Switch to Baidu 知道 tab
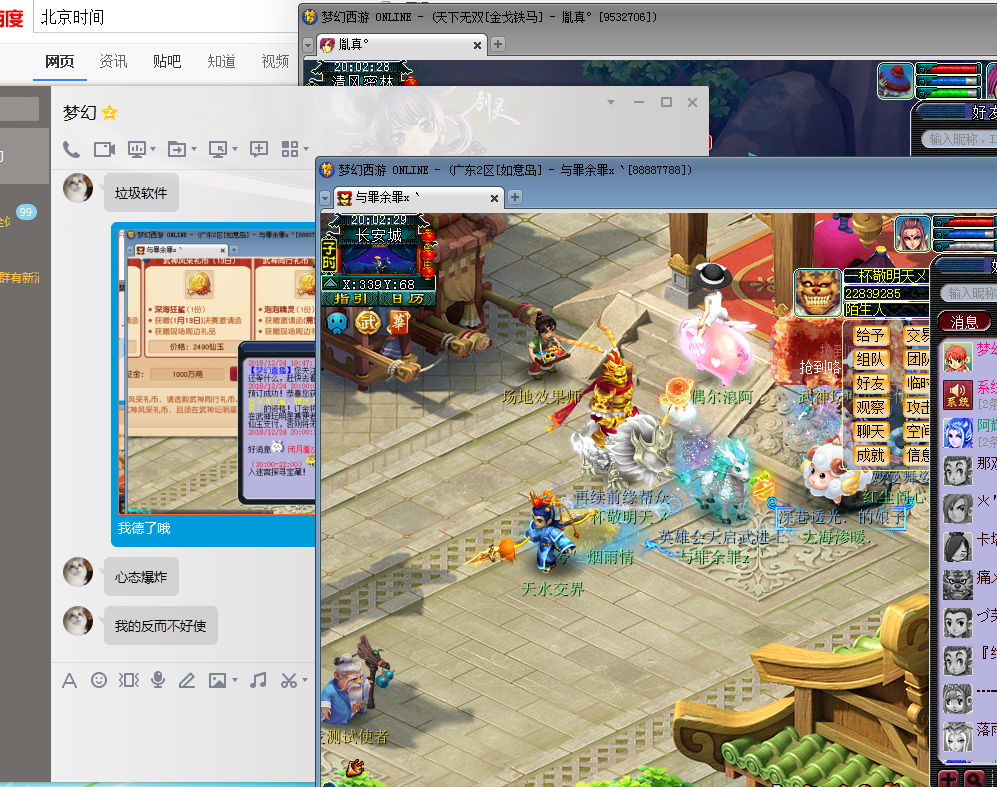Viewport: 997px width, 787px height. pyautogui.click(x=221, y=61)
